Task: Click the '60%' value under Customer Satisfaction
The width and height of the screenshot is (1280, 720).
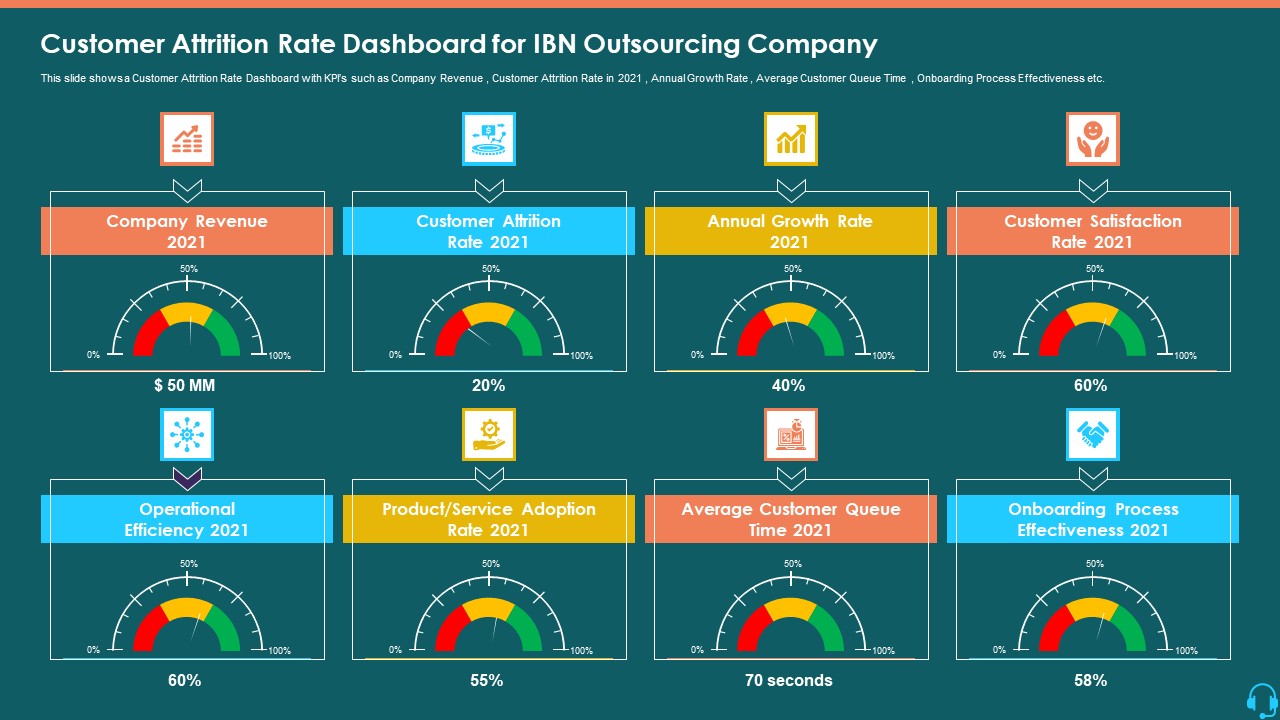Action: 1090,385
